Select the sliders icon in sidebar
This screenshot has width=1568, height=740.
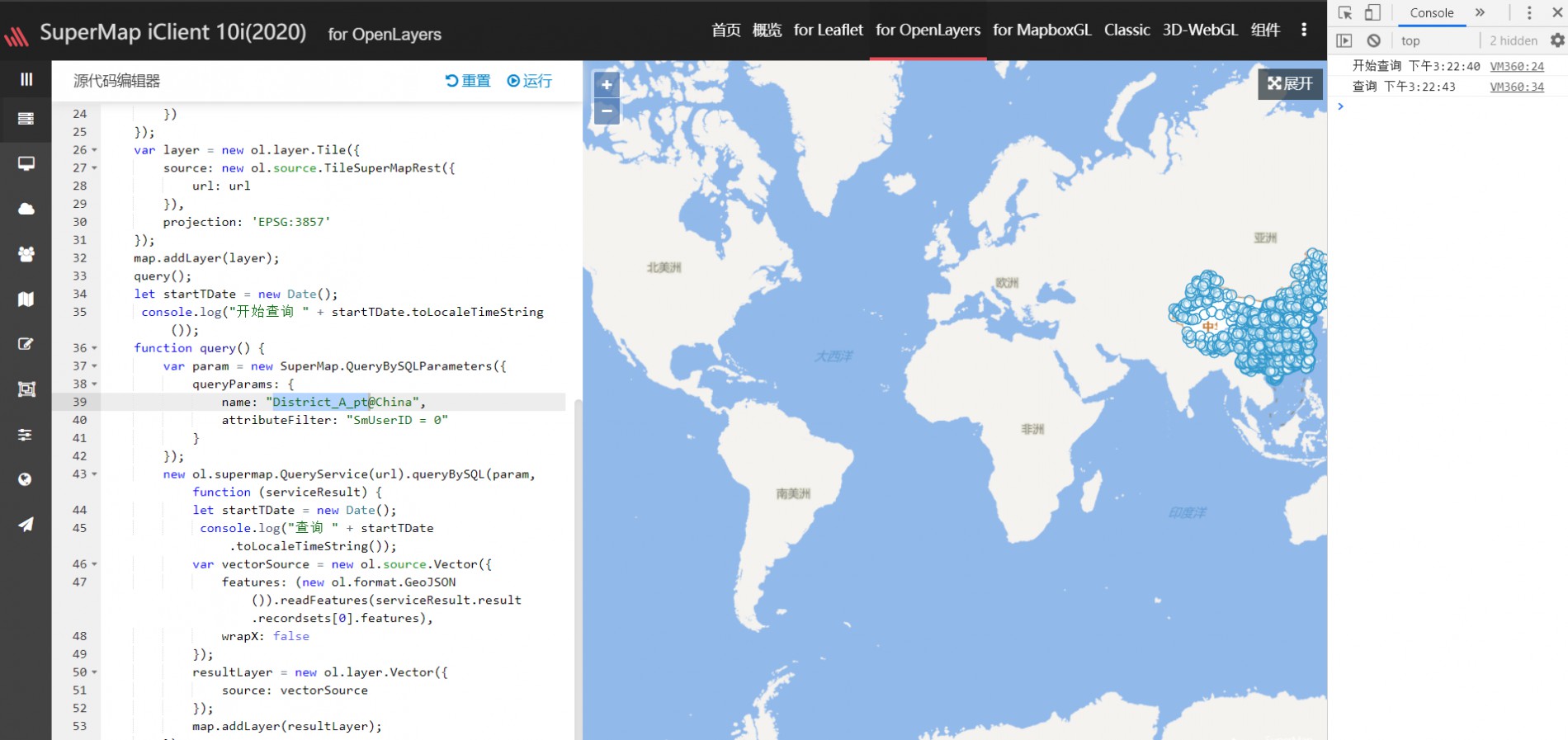tap(26, 435)
